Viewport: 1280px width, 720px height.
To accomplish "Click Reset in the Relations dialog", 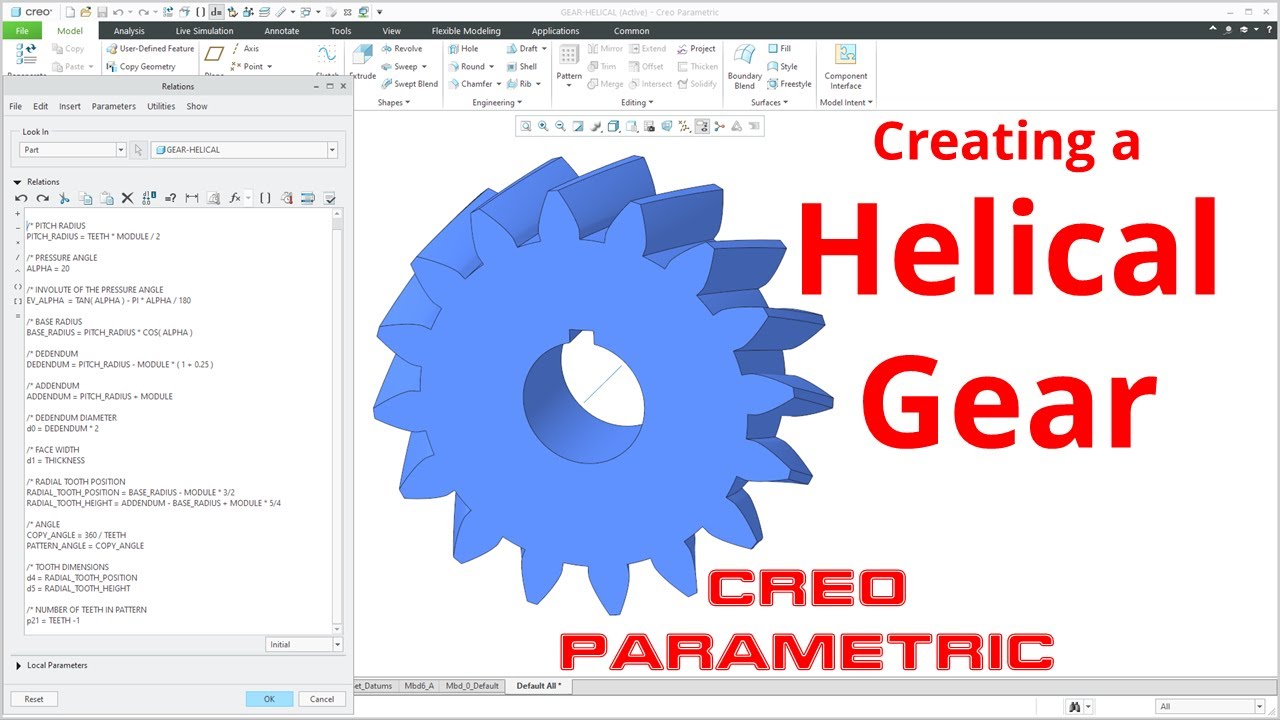I will click(x=34, y=699).
